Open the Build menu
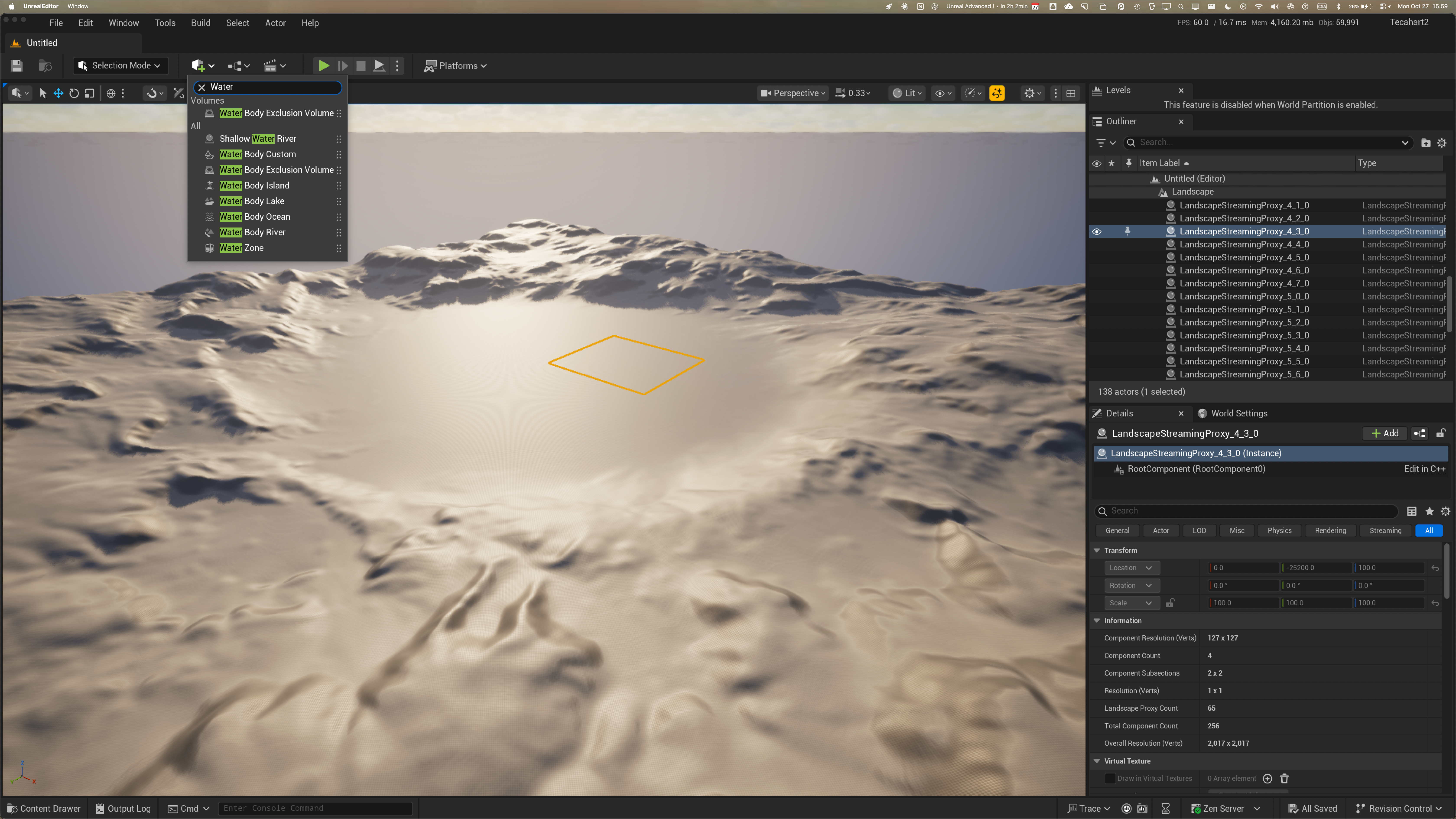1456x819 pixels. [x=201, y=23]
